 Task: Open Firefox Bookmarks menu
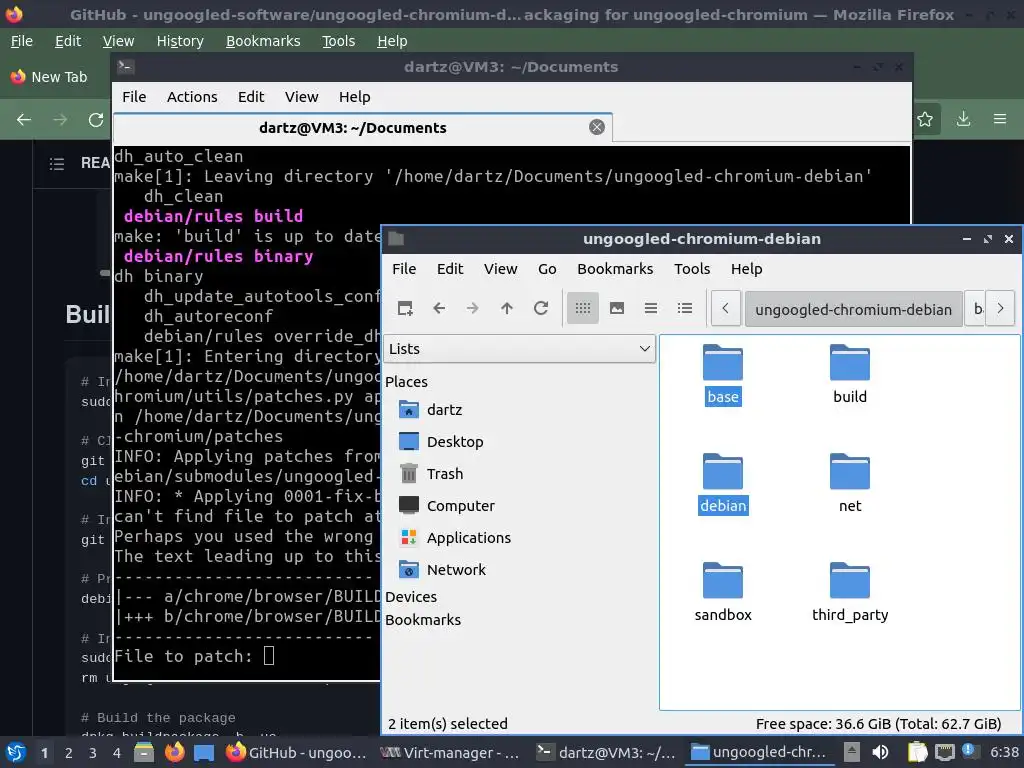pyautogui.click(x=263, y=41)
